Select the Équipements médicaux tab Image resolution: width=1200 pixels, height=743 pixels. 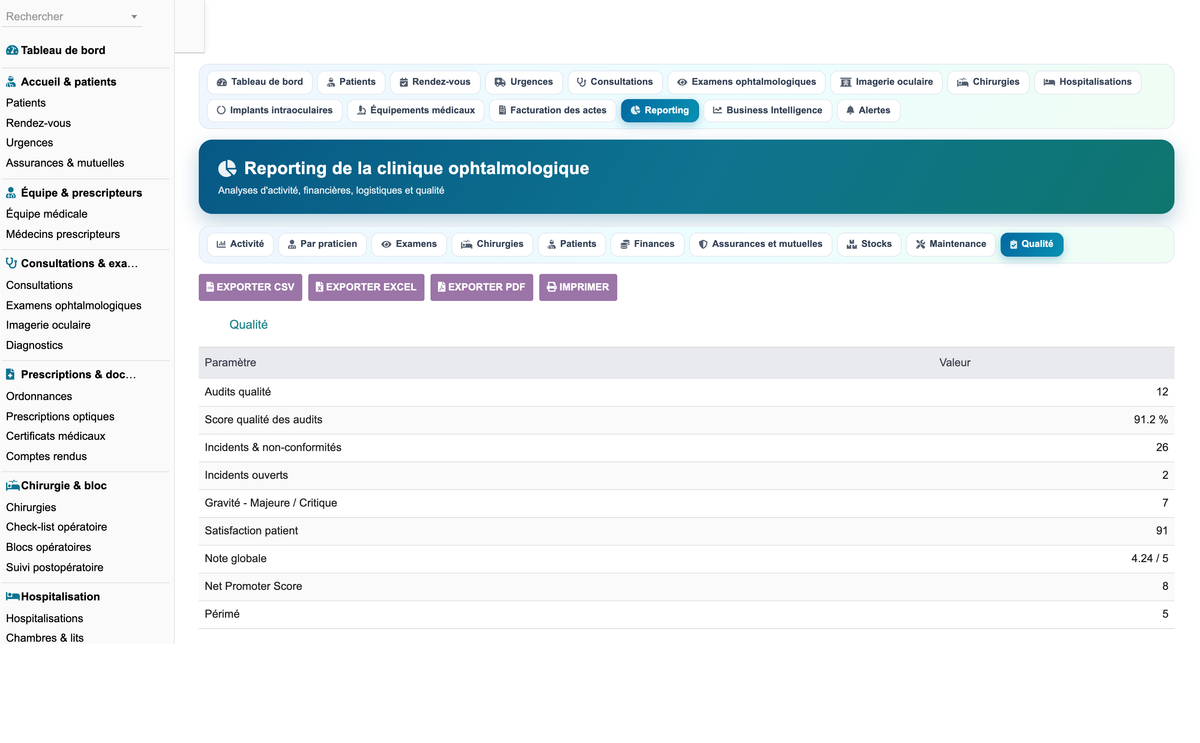coord(416,110)
